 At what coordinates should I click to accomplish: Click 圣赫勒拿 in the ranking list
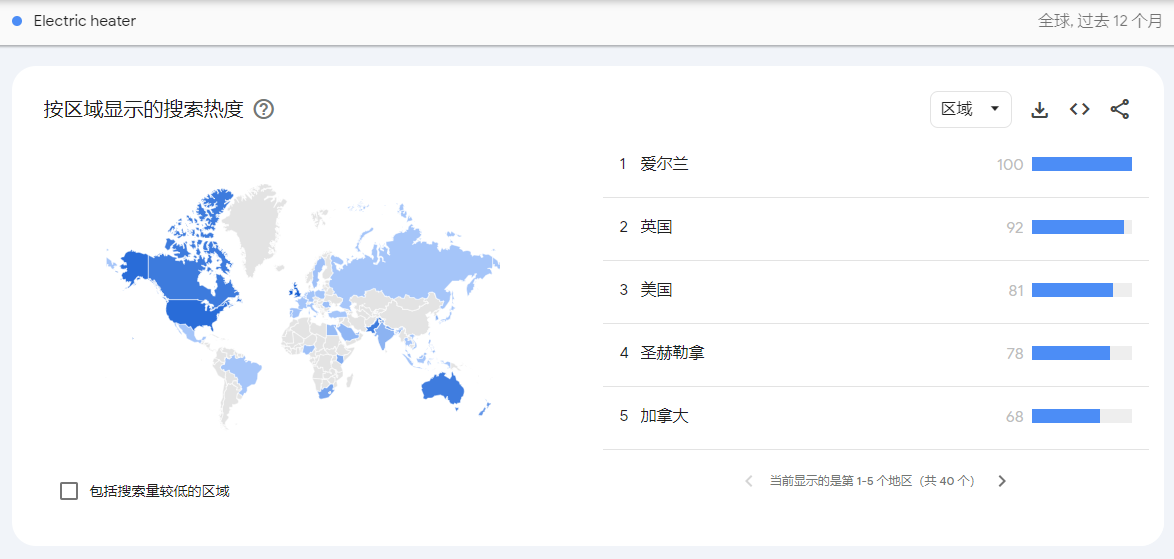click(x=672, y=353)
